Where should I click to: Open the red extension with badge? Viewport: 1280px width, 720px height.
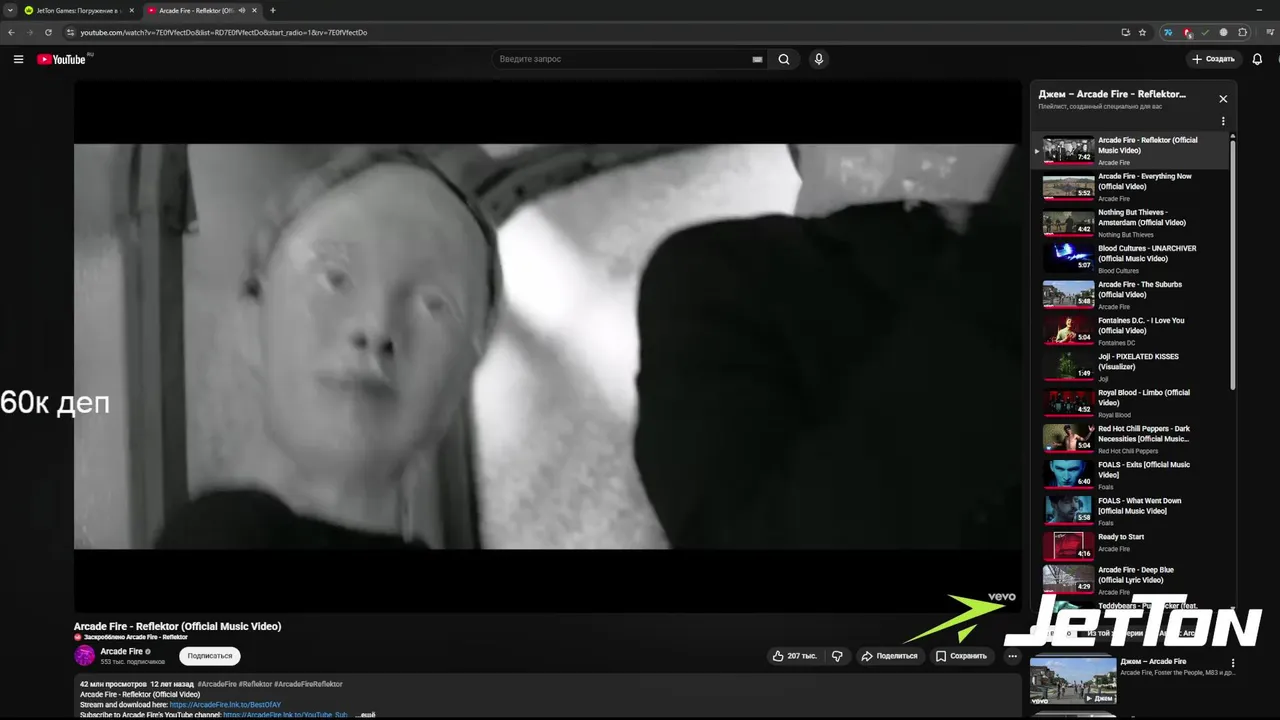[x=1187, y=32]
